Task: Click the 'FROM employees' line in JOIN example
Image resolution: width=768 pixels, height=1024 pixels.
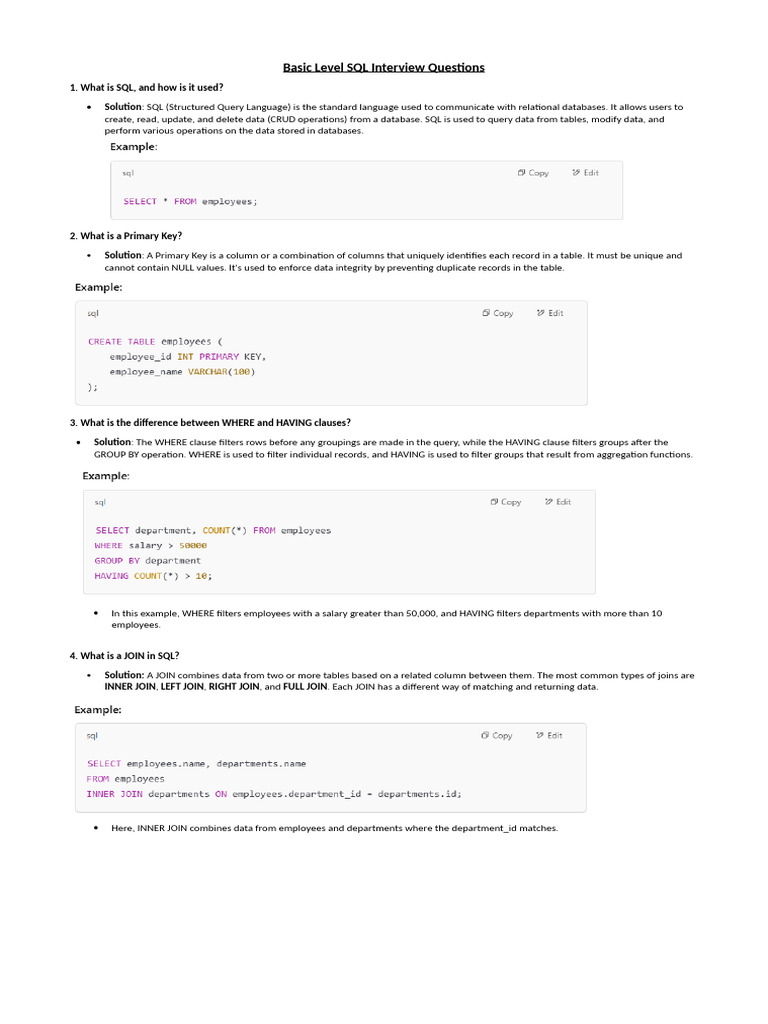Action: point(126,779)
